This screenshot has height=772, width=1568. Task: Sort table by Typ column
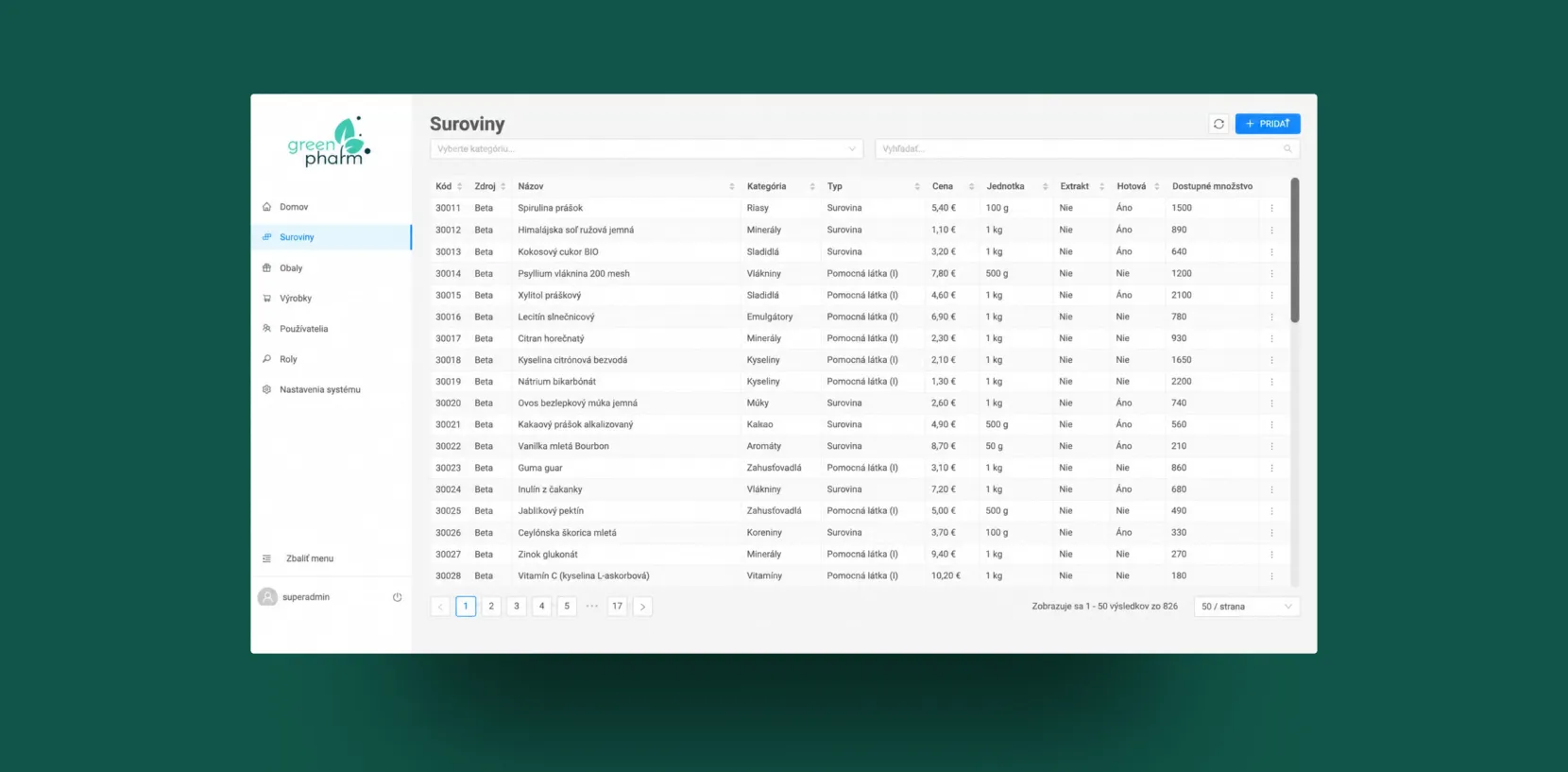873,186
